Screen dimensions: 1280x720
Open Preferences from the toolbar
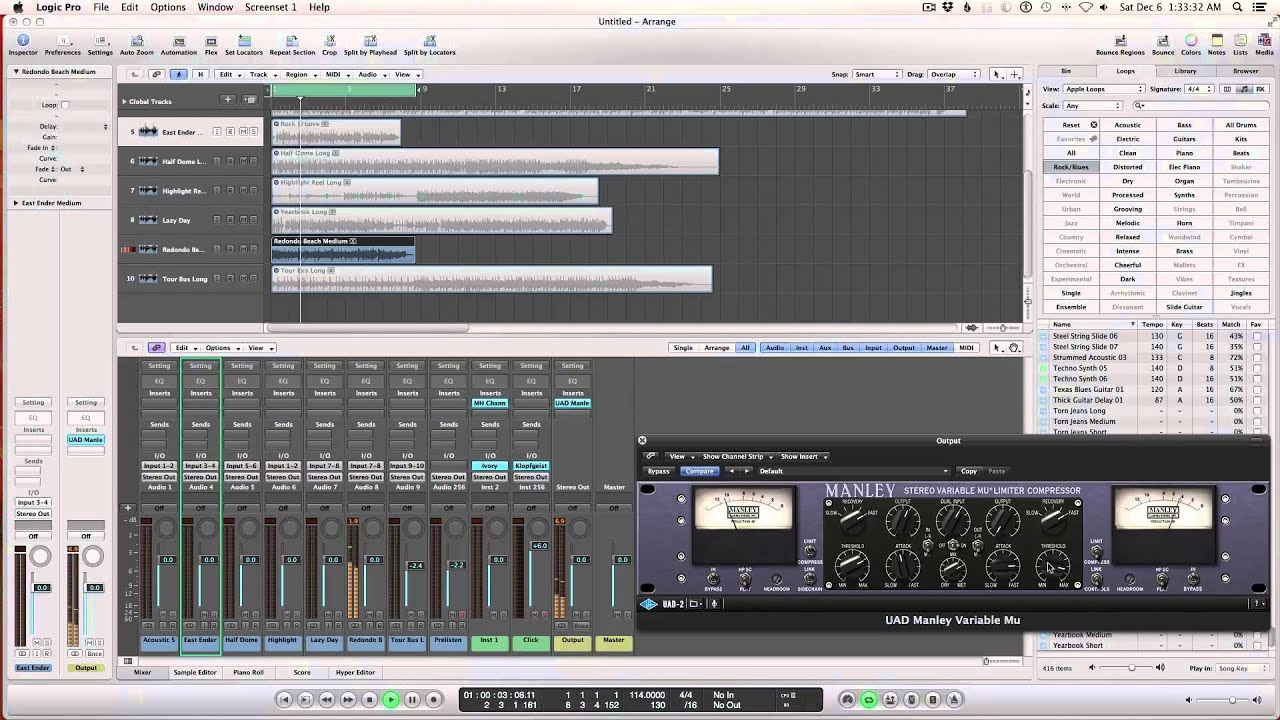(x=62, y=45)
